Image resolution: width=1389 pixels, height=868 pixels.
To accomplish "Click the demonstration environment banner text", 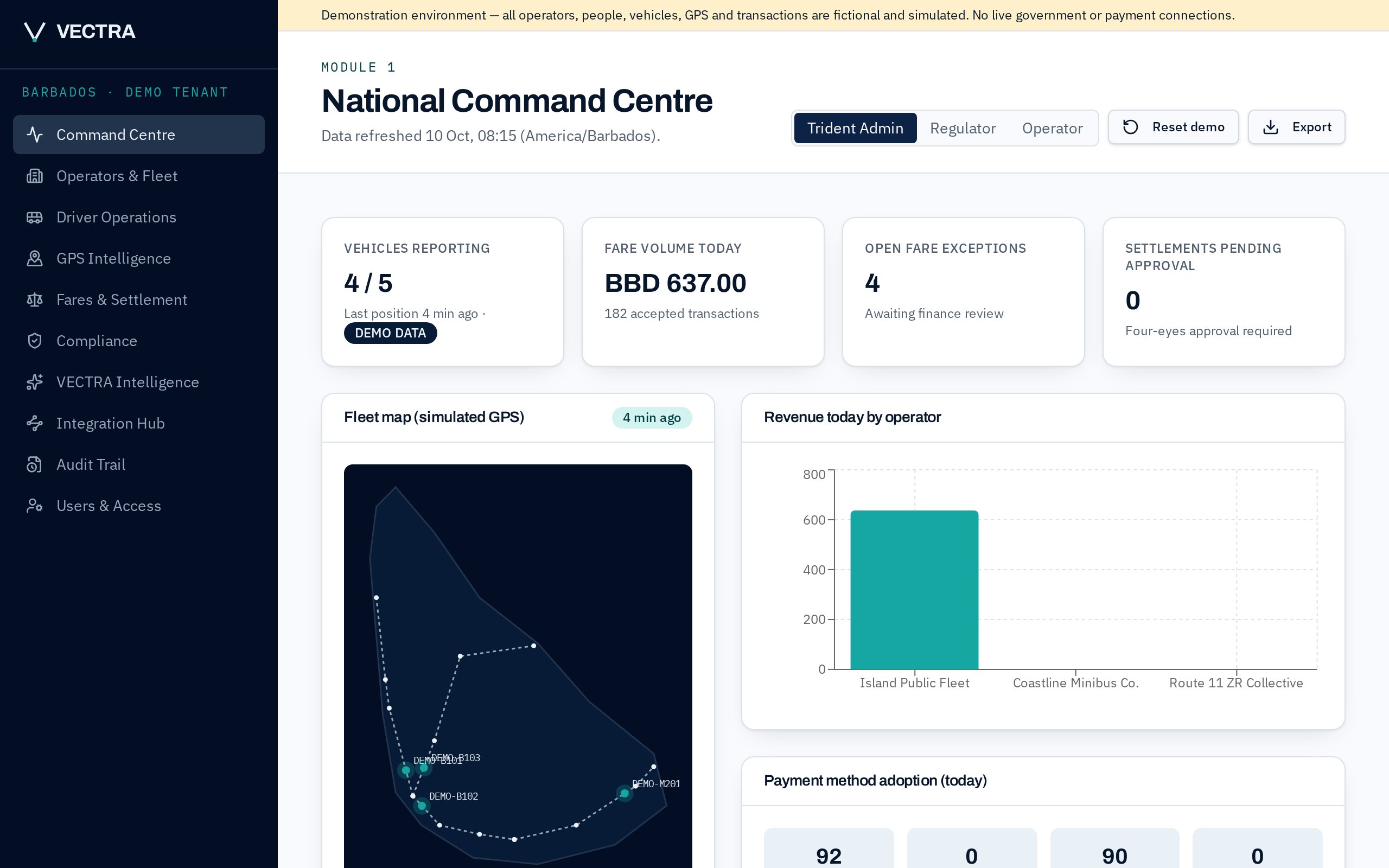I will pos(778,16).
